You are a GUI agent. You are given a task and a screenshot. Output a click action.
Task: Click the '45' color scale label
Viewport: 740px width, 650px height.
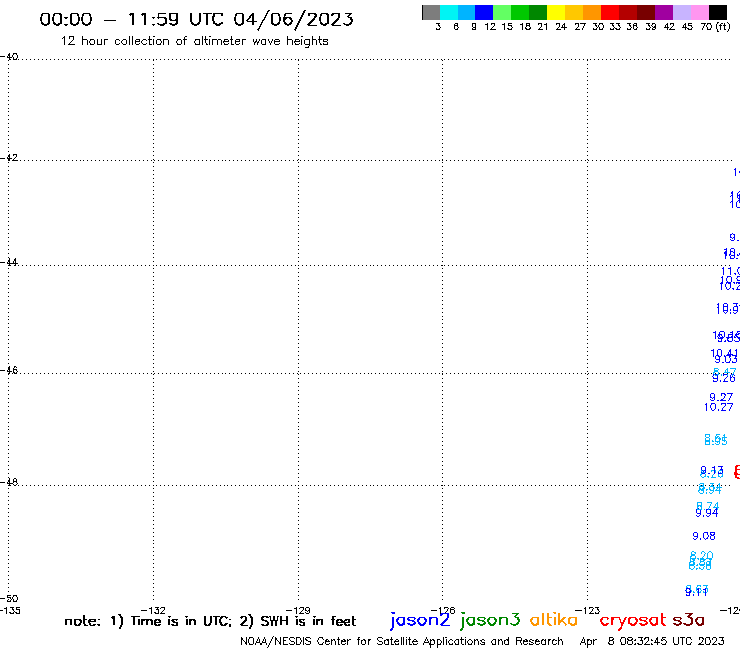(687, 26)
